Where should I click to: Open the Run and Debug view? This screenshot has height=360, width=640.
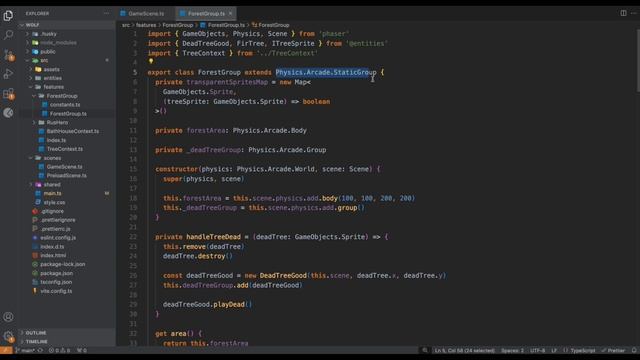coord(8,74)
